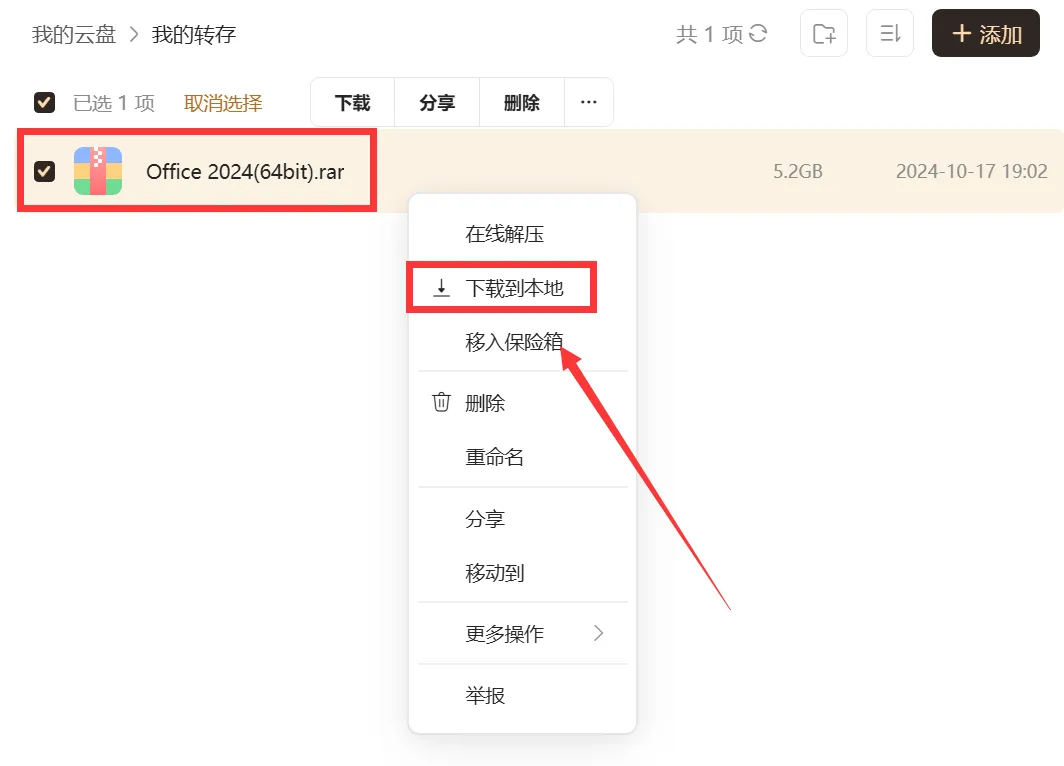Viewport: 1064px width, 766px height.
Task: Click the refresh icon next to 共 1 项
Action: point(758,33)
